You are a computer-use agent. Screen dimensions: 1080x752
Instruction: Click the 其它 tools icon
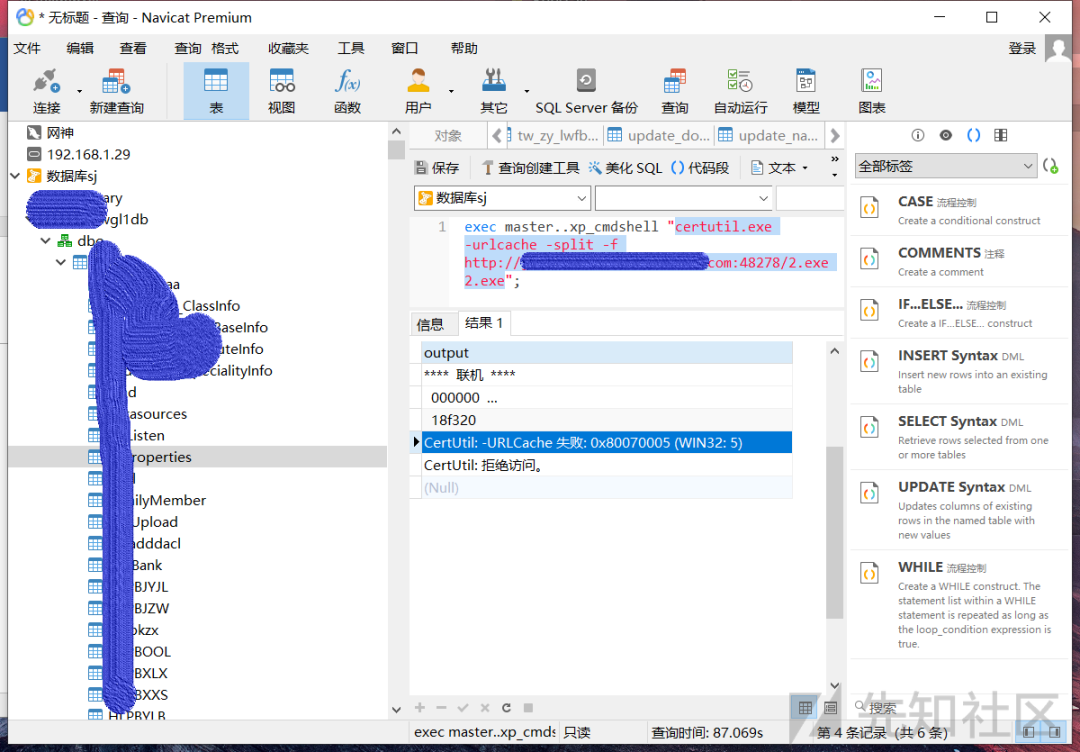(x=494, y=91)
